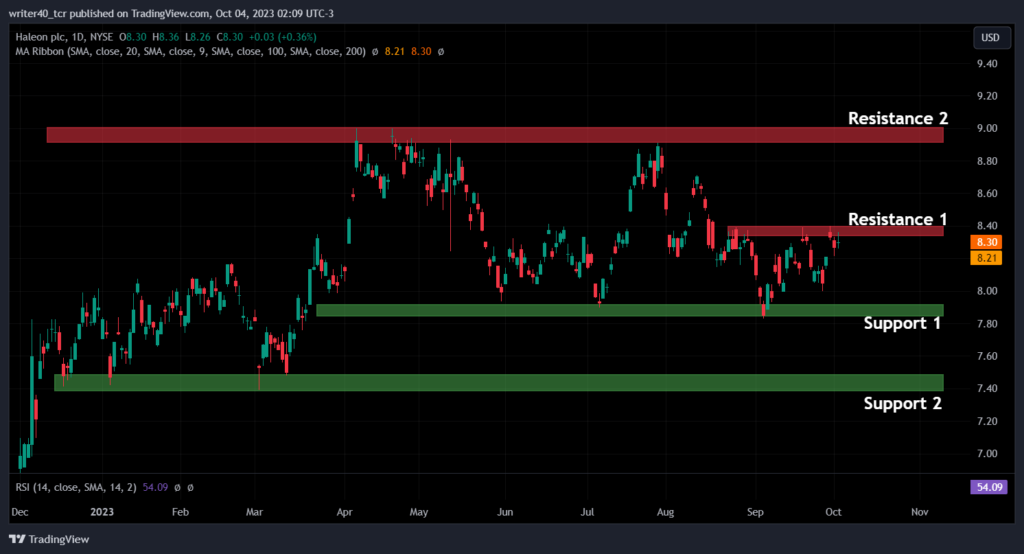Screen dimensions: 1024x554
Task: Click the 8.80 price axis label
Action: coord(987,161)
